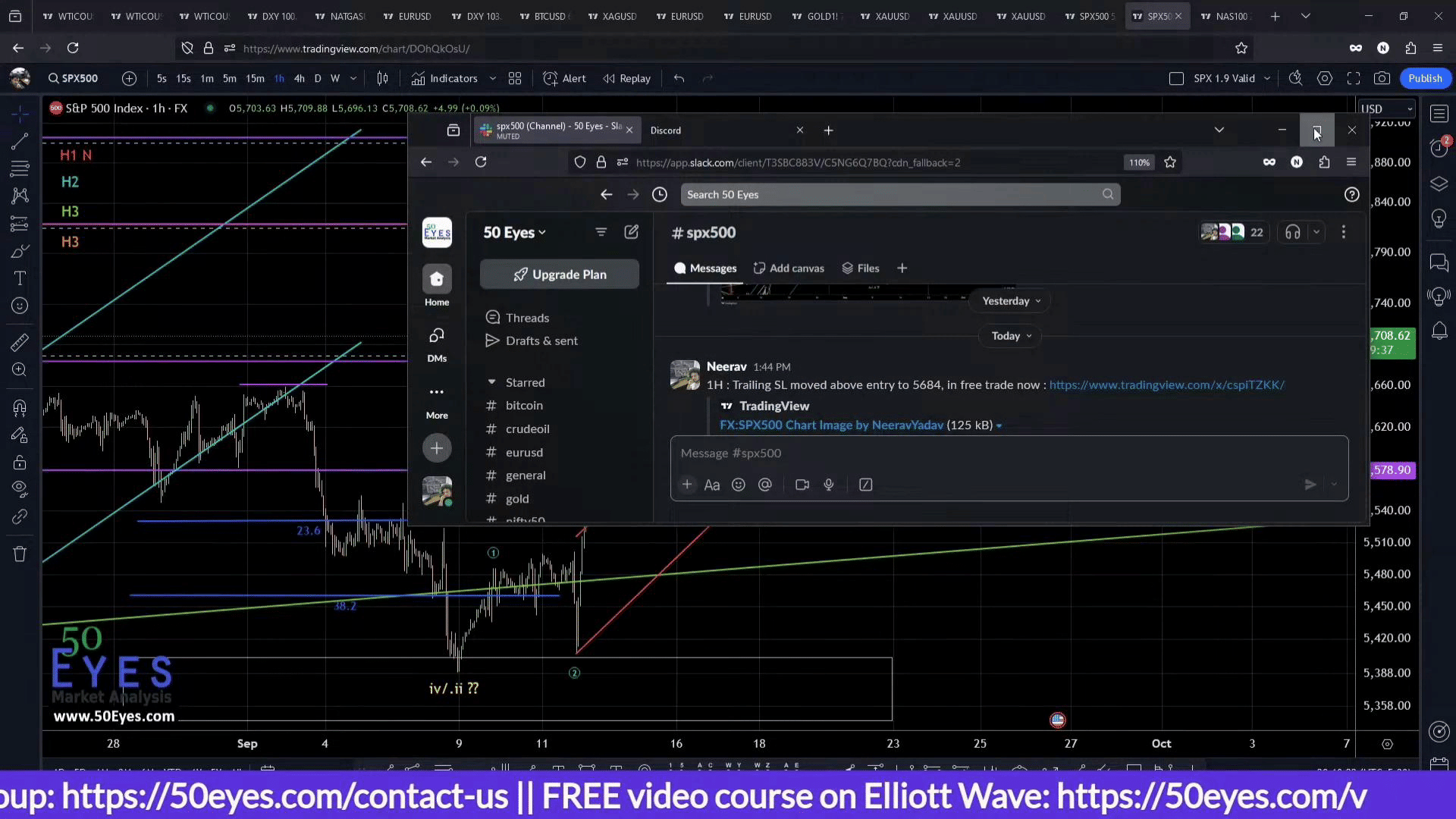Open the emoji icons tool in TradingView
The image size is (1456, 819).
coord(20,306)
